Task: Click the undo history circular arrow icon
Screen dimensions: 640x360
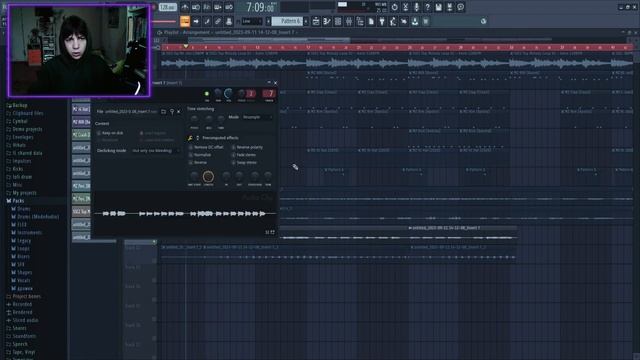Action: point(394,7)
